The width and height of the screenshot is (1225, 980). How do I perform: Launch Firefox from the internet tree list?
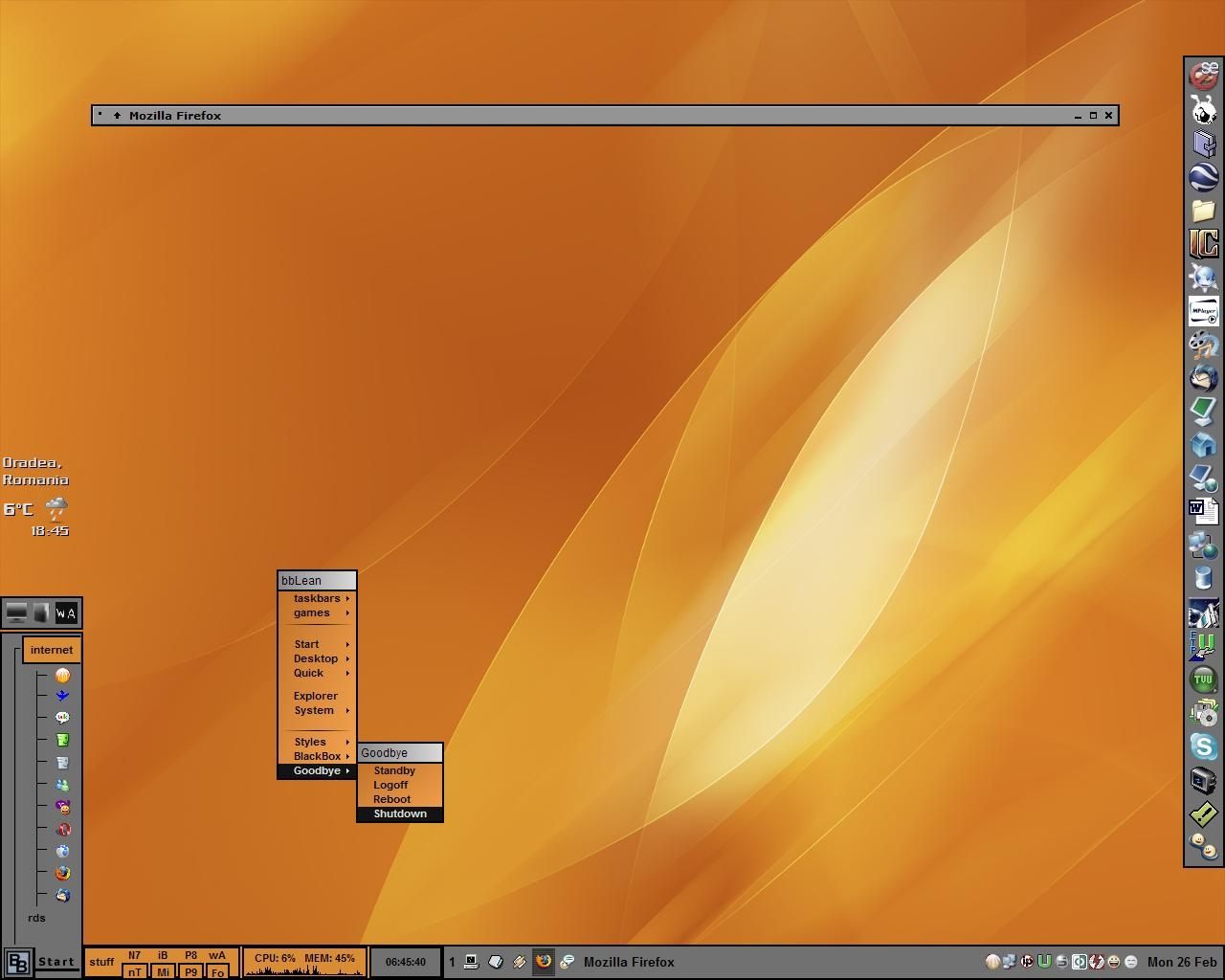click(63, 873)
